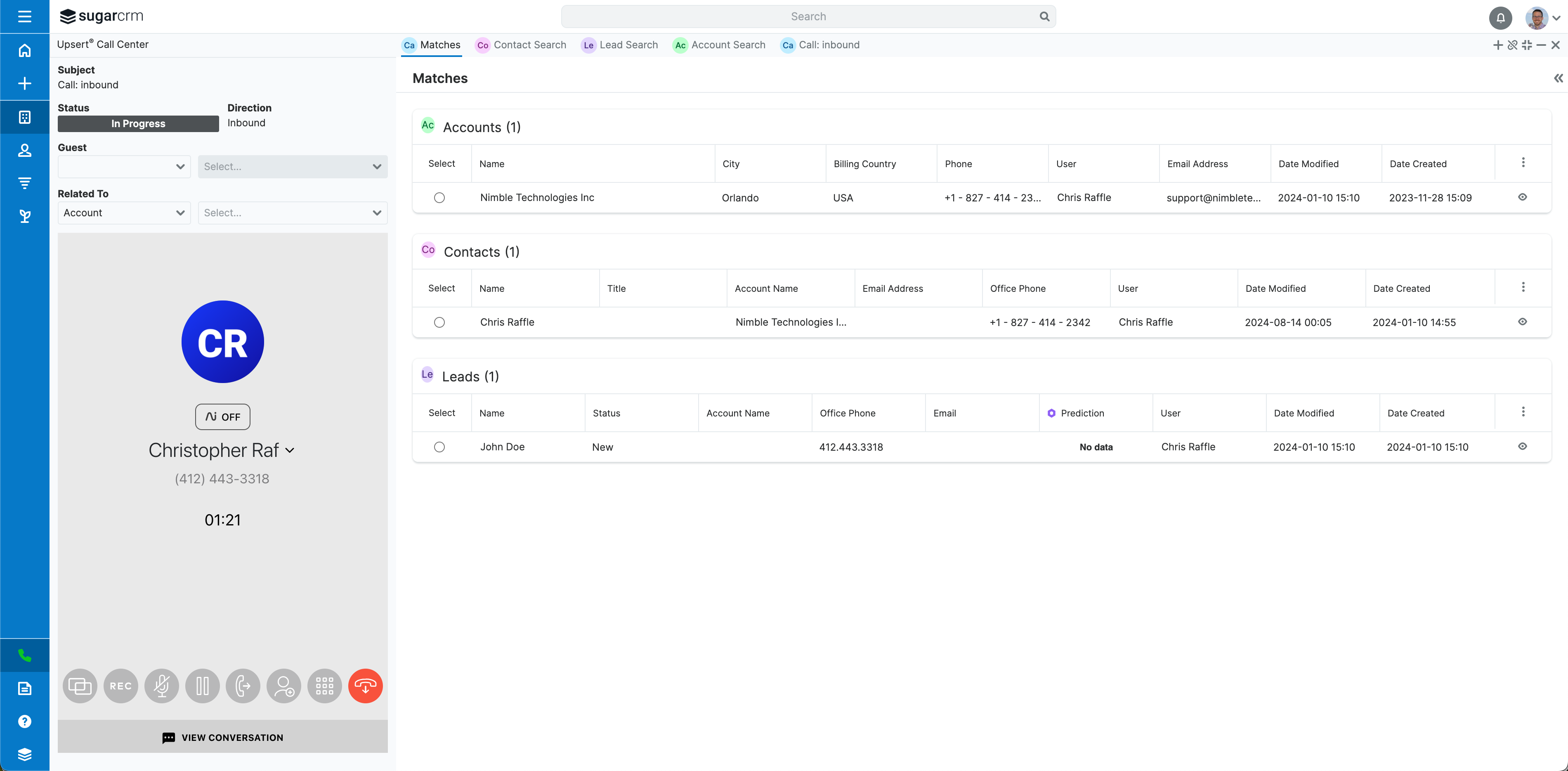
Task: Toggle the AI OFF control
Action: (x=222, y=416)
